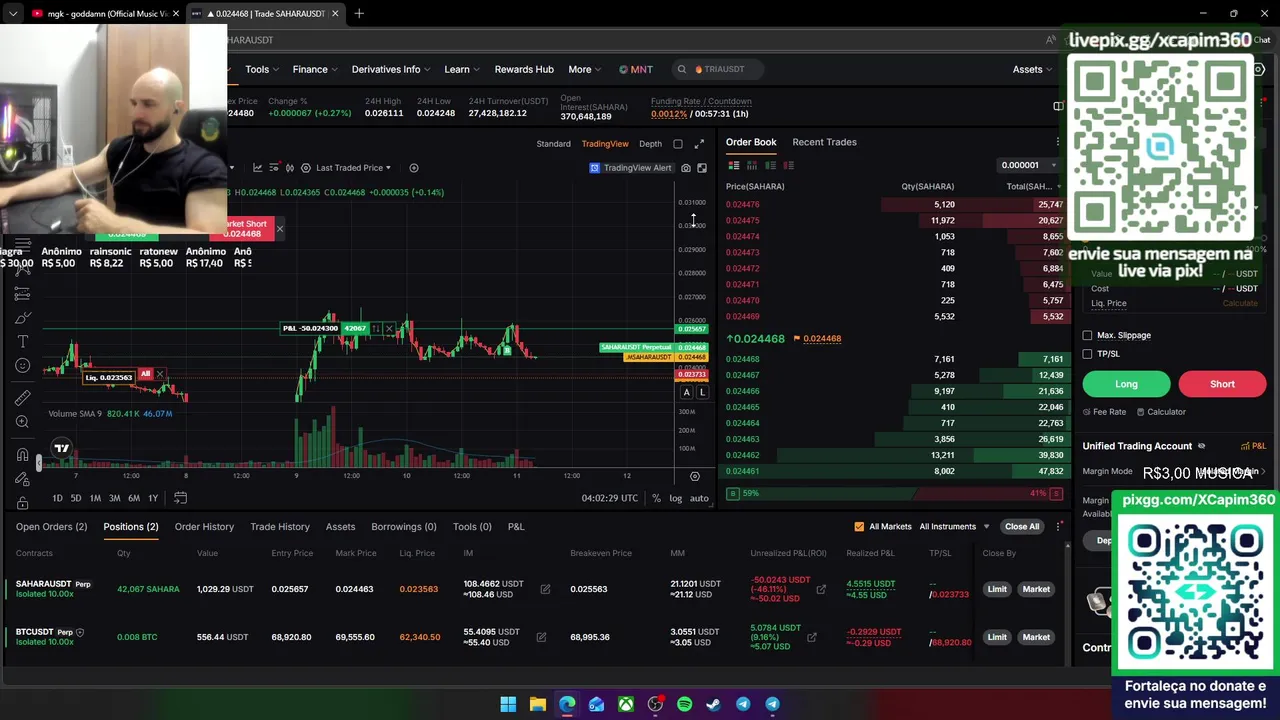Expand the Learn menu

tap(462, 69)
